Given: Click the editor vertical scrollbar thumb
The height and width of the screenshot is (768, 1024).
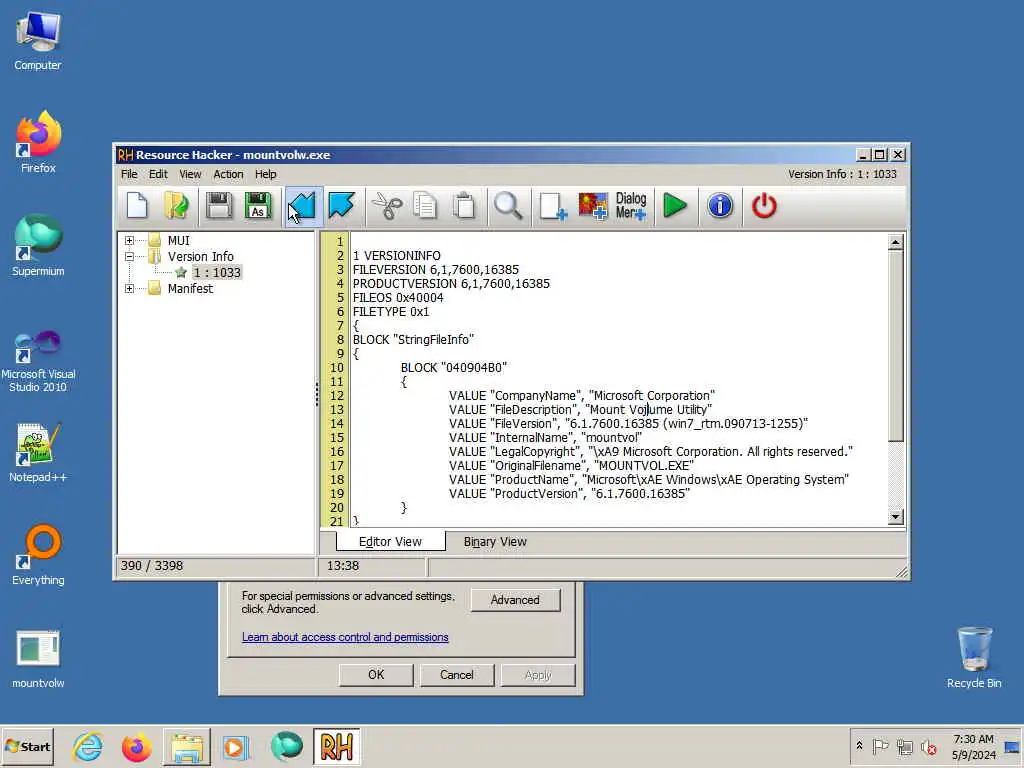Looking at the screenshot, I should tap(895, 346).
